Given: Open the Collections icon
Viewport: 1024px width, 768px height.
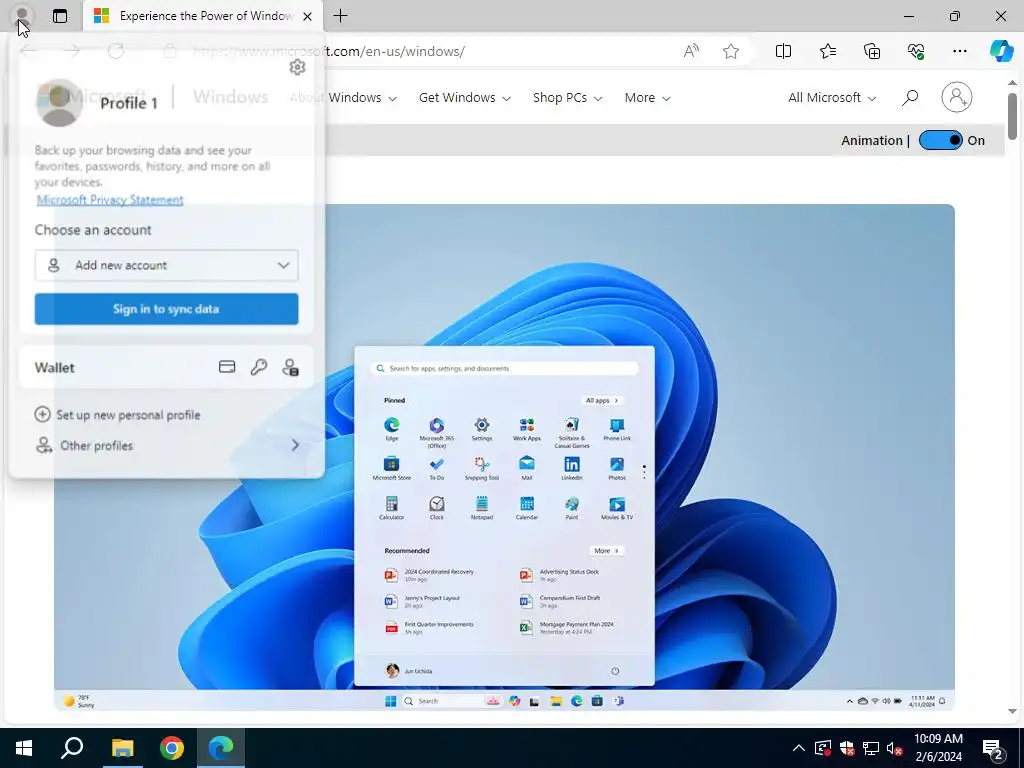Looking at the screenshot, I should 872,51.
